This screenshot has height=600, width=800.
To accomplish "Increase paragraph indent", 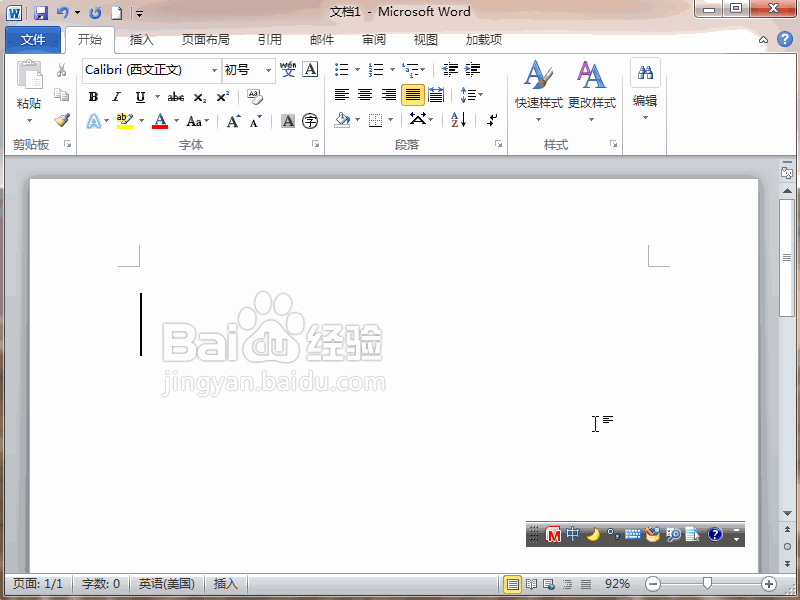I will pos(472,69).
